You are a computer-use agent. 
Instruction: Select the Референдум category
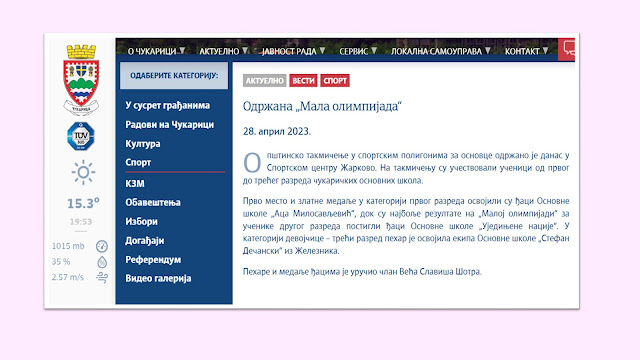[x=153, y=260]
